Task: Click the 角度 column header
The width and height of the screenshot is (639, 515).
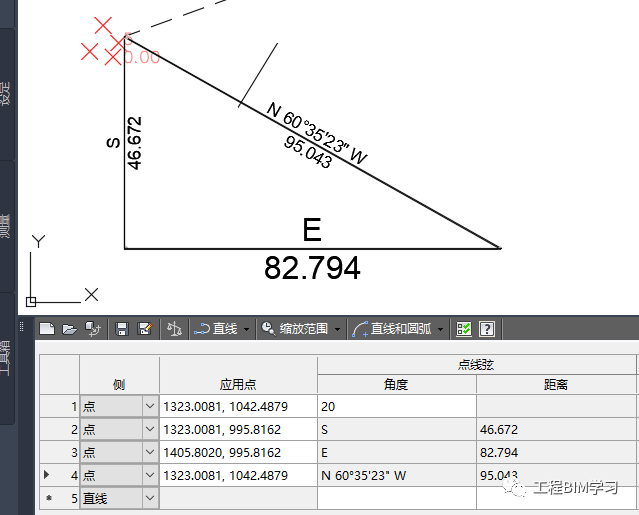Action: pos(397,384)
